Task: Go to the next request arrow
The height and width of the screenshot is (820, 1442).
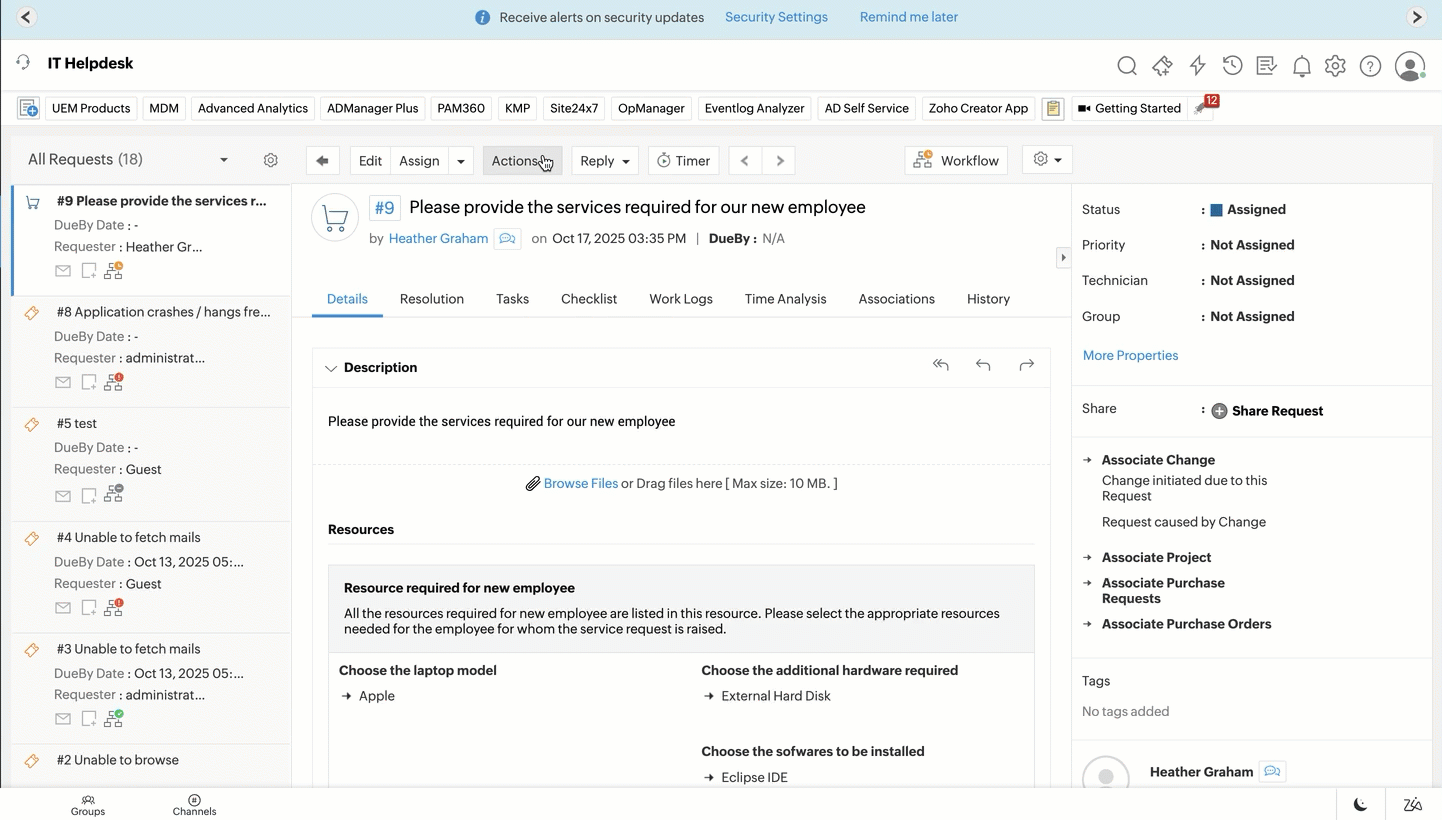Action: [x=779, y=160]
